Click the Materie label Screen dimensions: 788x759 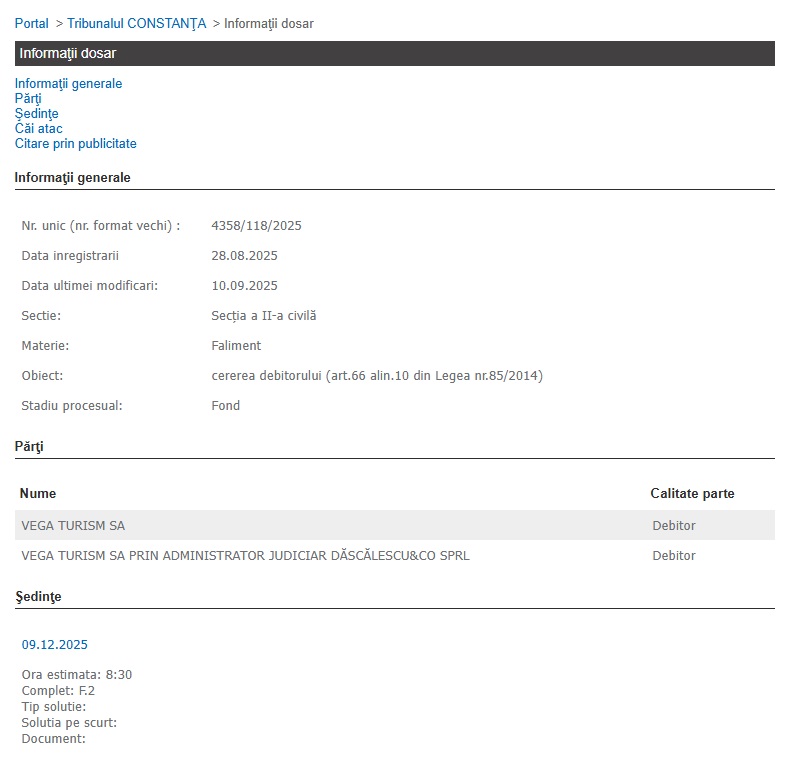click(x=45, y=346)
